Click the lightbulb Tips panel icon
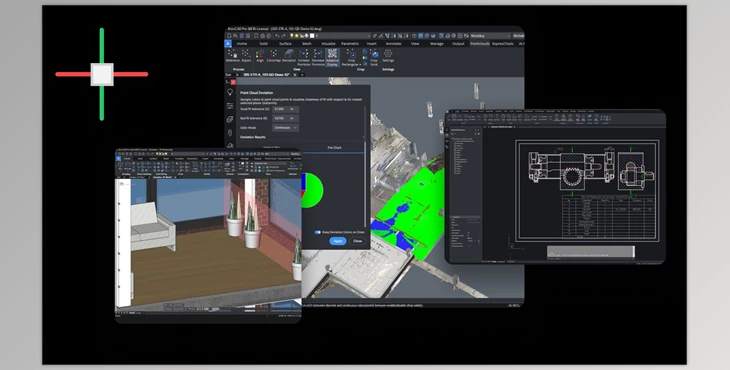 230,92
